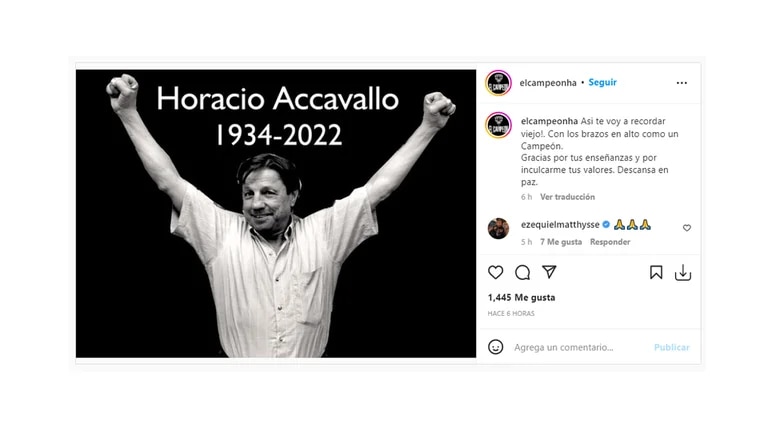768x432 pixels.
Task: Share post with paper plane icon
Action: pos(549,272)
